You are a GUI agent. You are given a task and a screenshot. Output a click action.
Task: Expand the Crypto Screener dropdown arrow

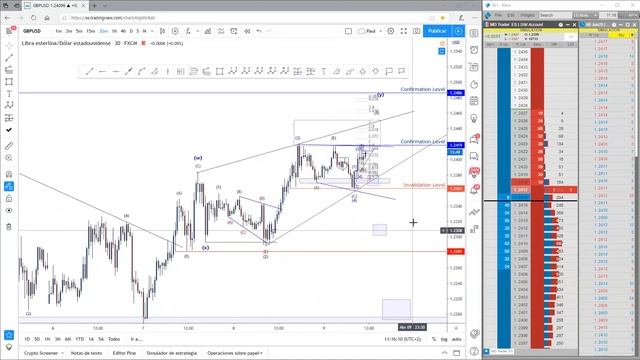point(62,353)
